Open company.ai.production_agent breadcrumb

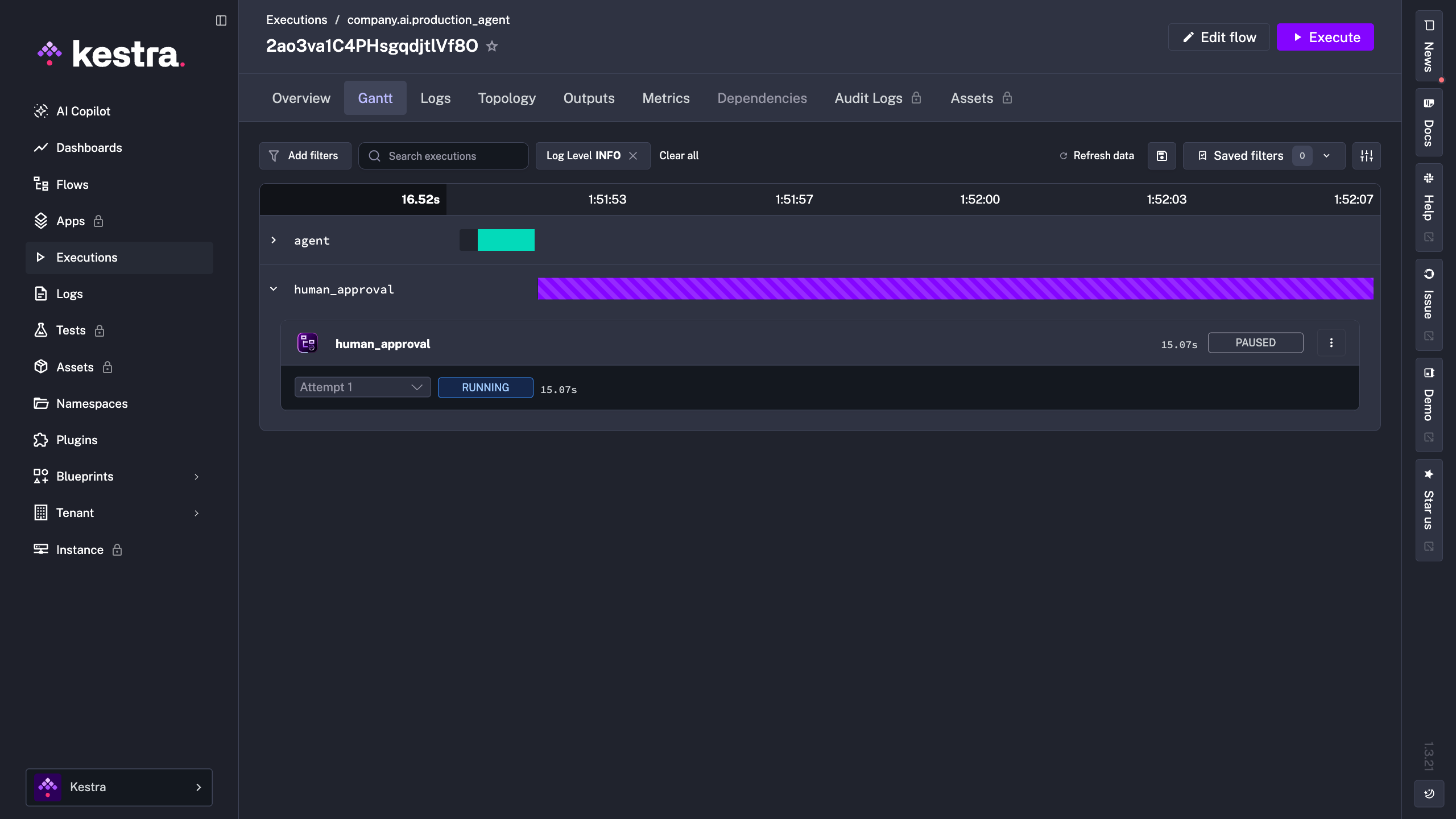click(x=428, y=19)
